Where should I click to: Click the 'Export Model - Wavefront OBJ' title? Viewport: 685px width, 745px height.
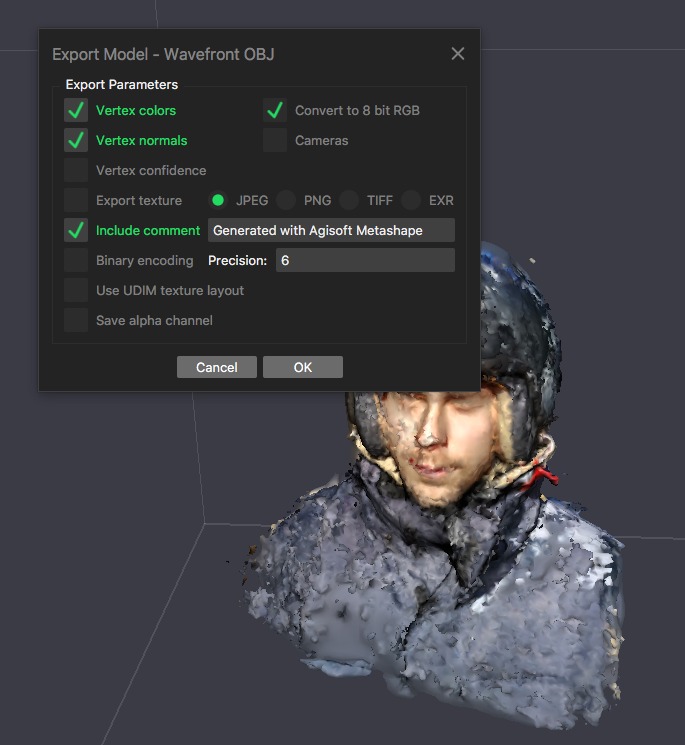pyautogui.click(x=163, y=54)
